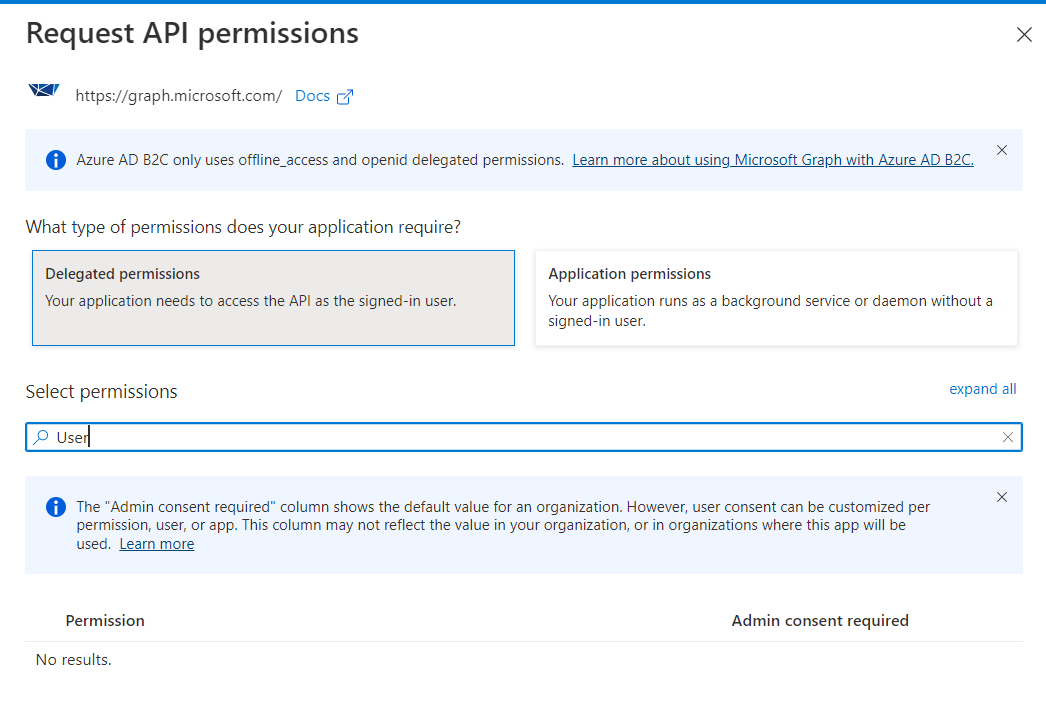Click the Request API permissions title

point(192,33)
